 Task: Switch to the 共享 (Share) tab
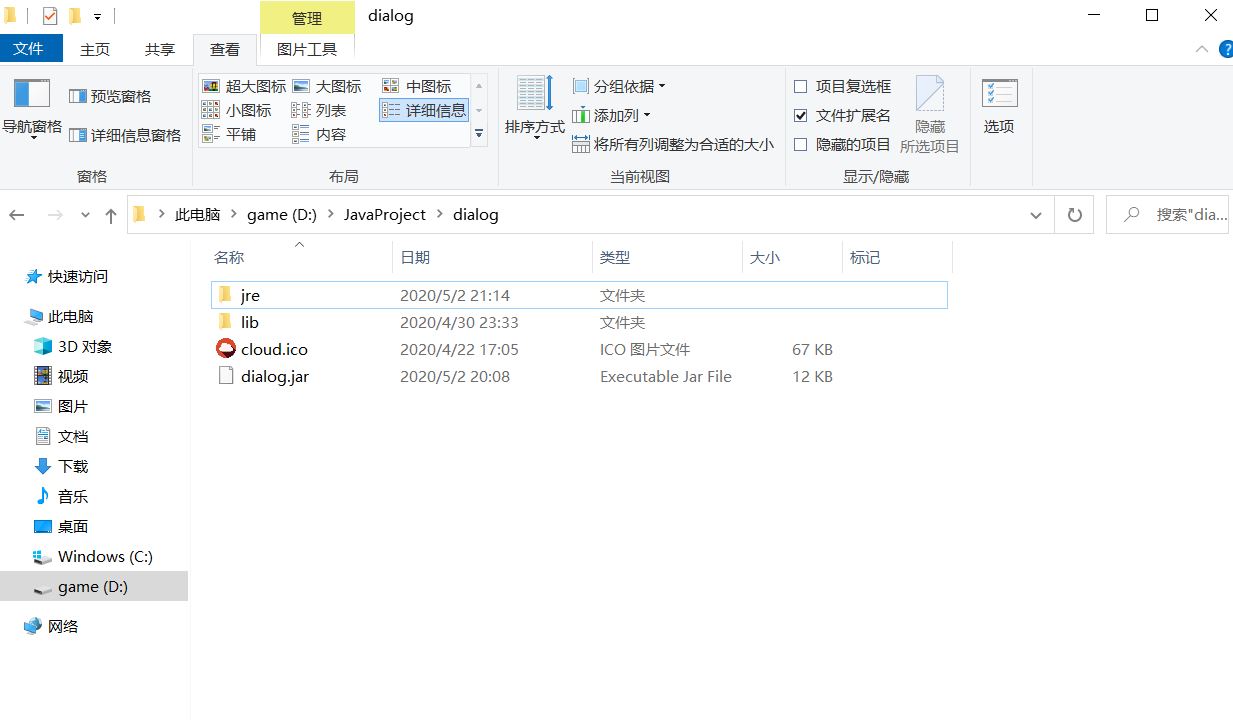160,49
